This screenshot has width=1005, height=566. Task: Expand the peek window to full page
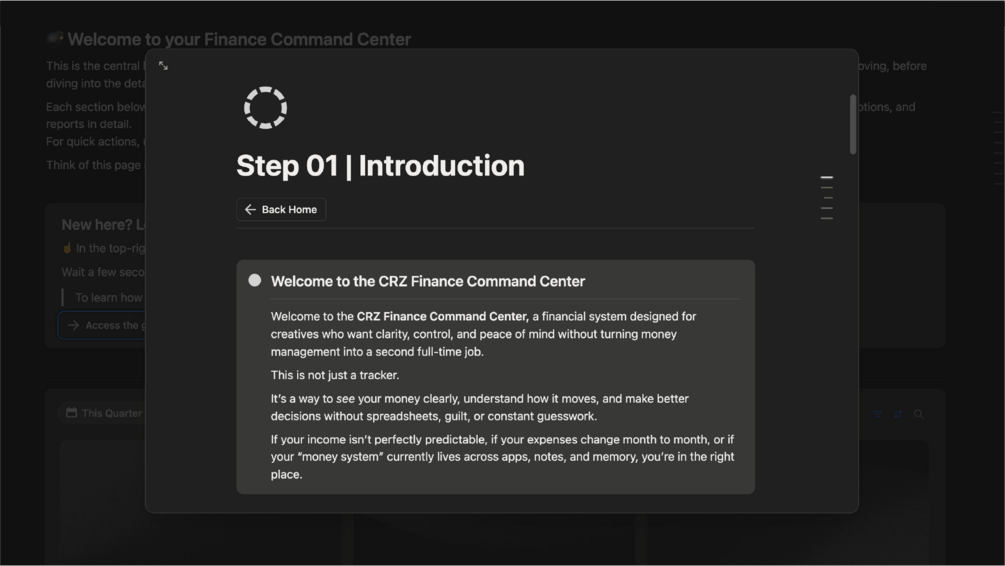(x=163, y=66)
